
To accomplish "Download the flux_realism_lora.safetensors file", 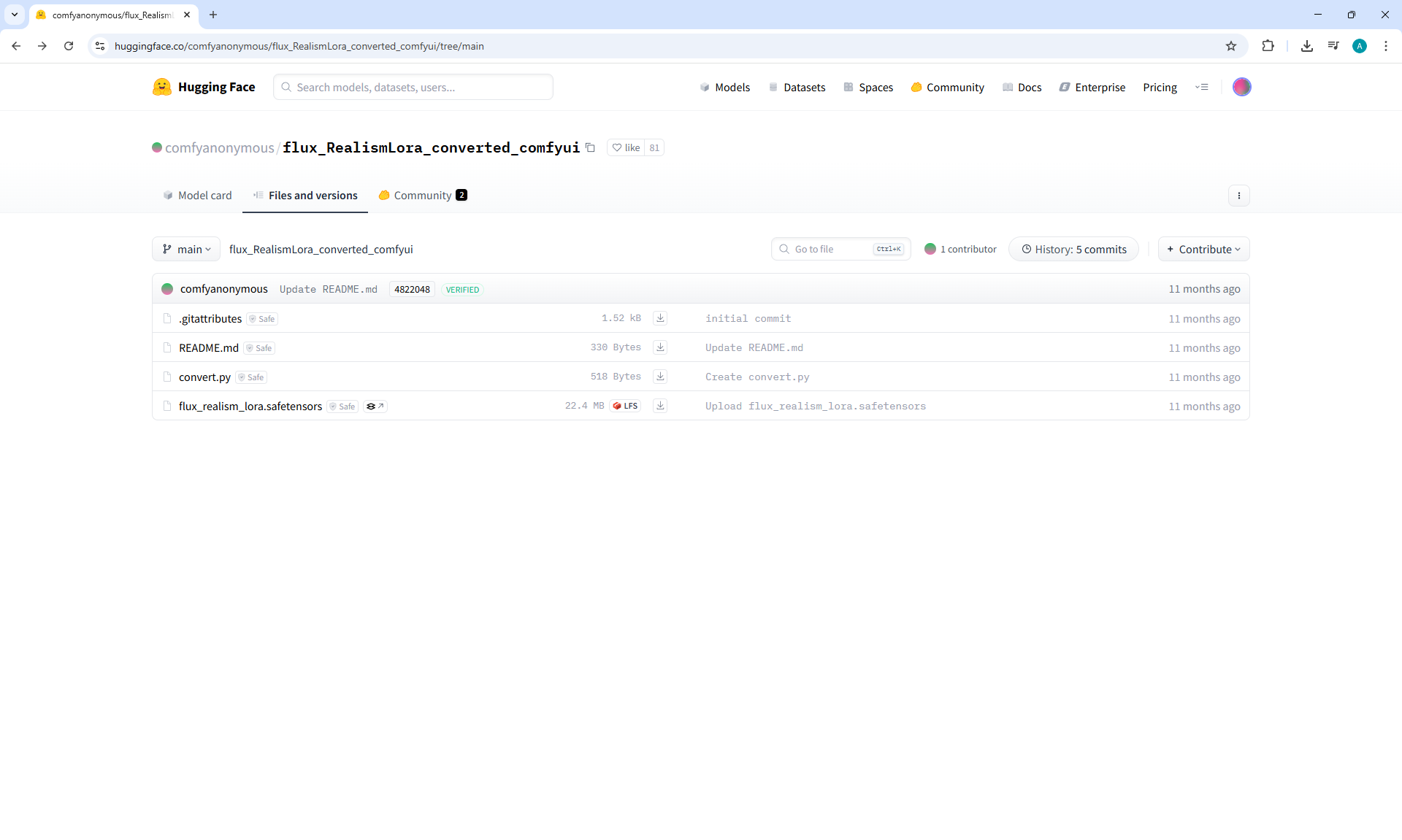I will click(660, 406).
